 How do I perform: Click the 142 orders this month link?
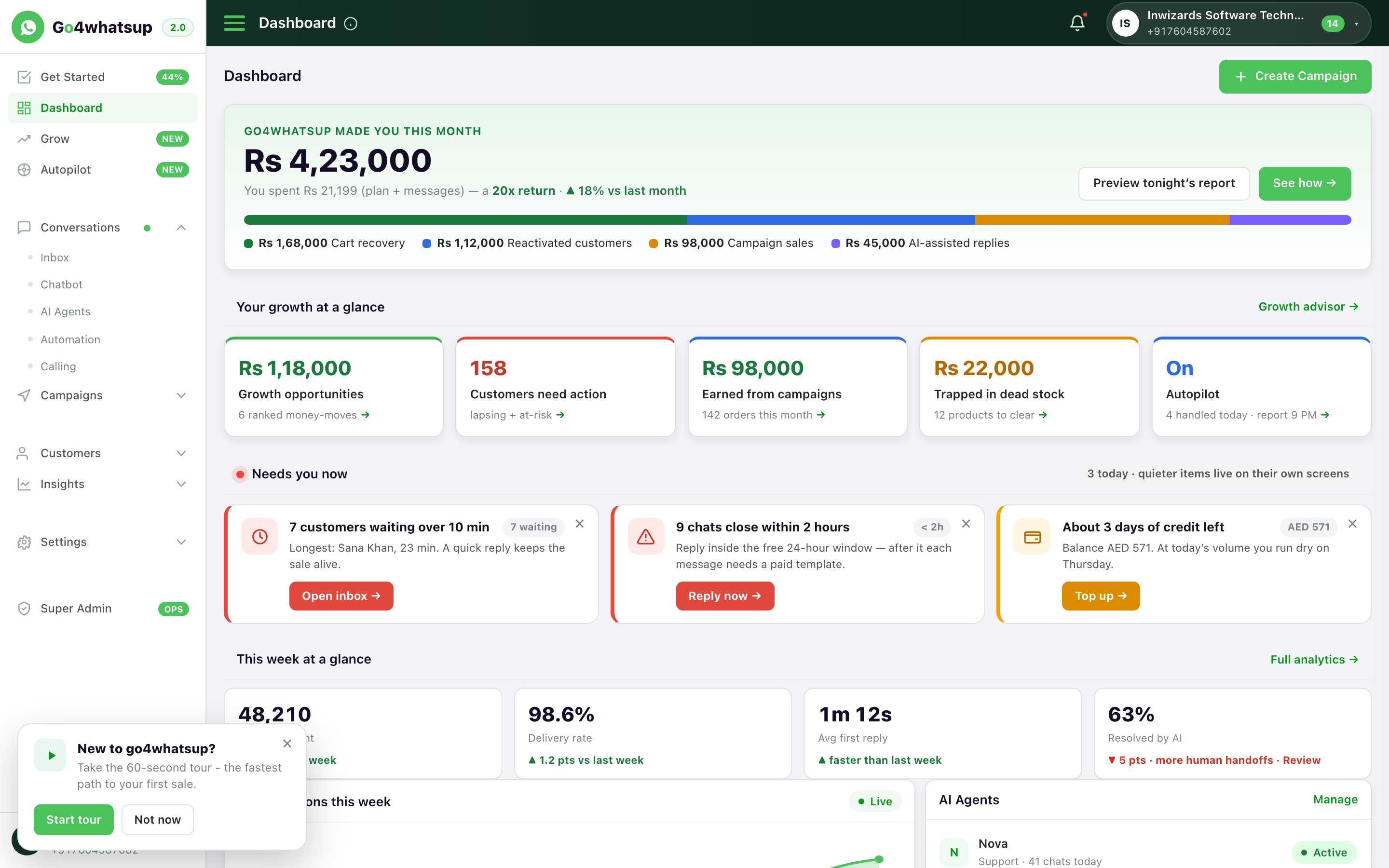tap(763, 415)
